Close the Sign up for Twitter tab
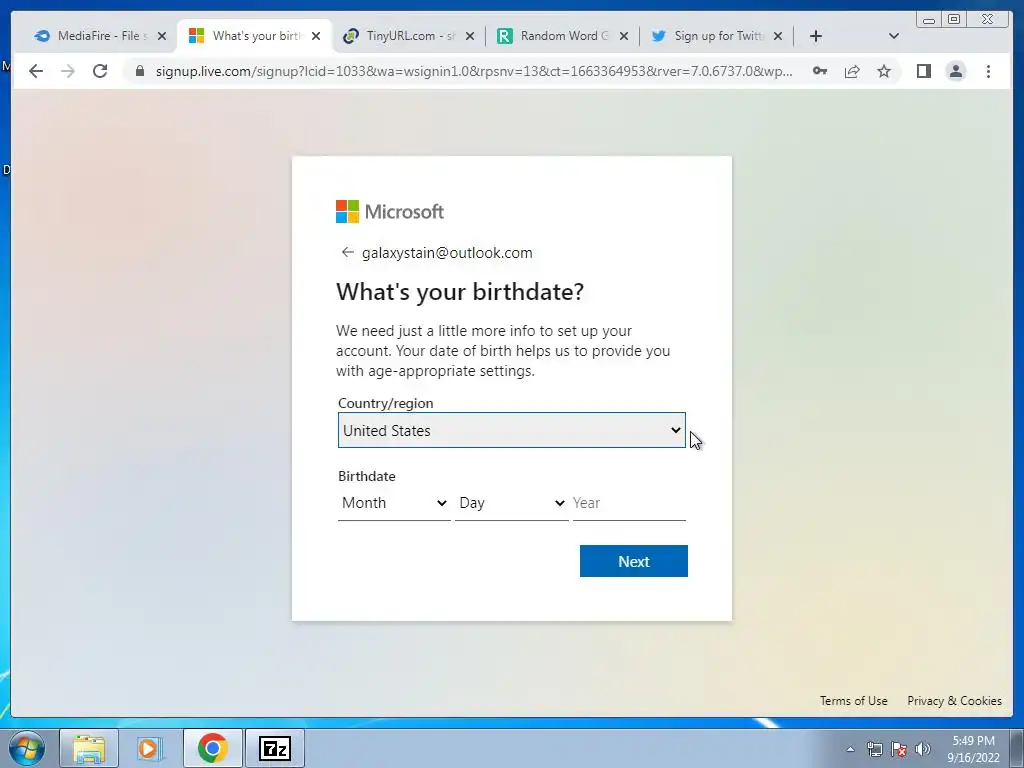 pos(778,36)
